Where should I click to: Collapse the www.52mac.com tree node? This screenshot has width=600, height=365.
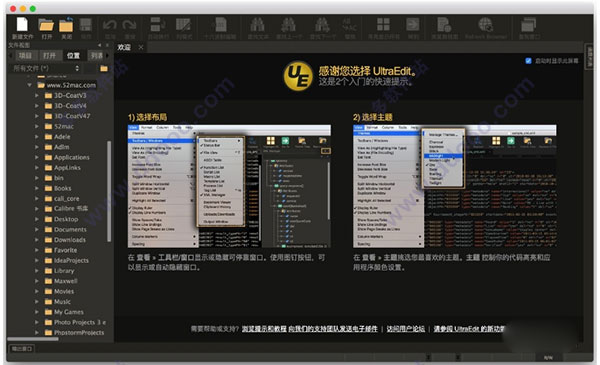[29, 85]
